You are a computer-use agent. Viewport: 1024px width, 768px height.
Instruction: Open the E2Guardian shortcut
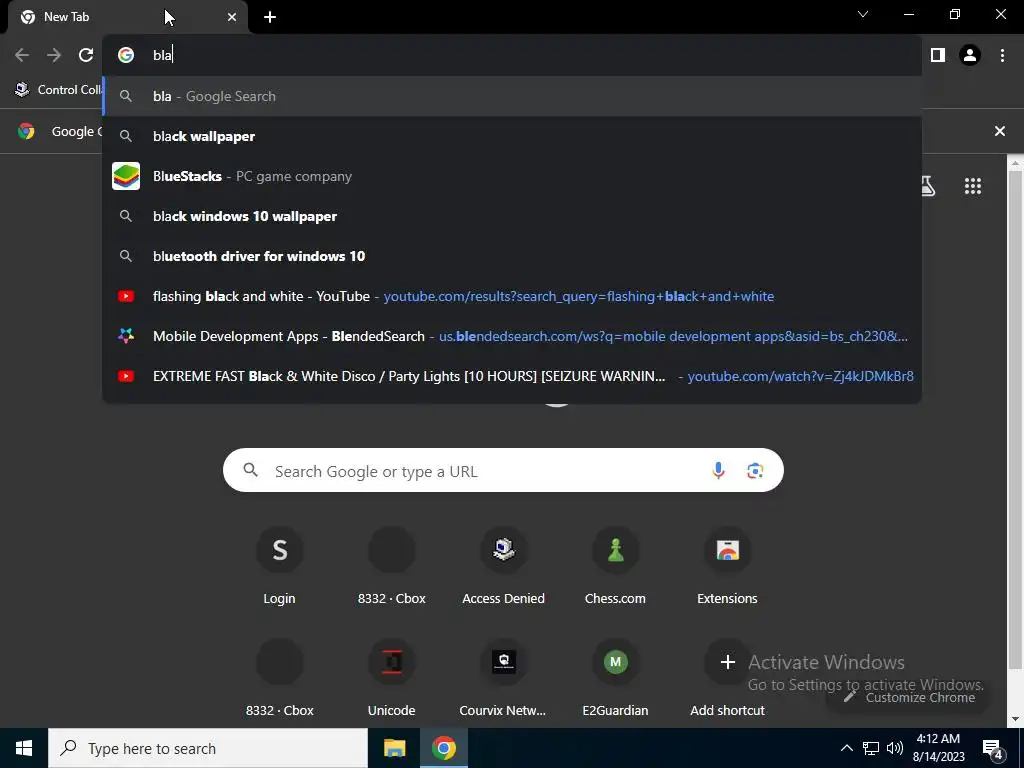coord(615,679)
